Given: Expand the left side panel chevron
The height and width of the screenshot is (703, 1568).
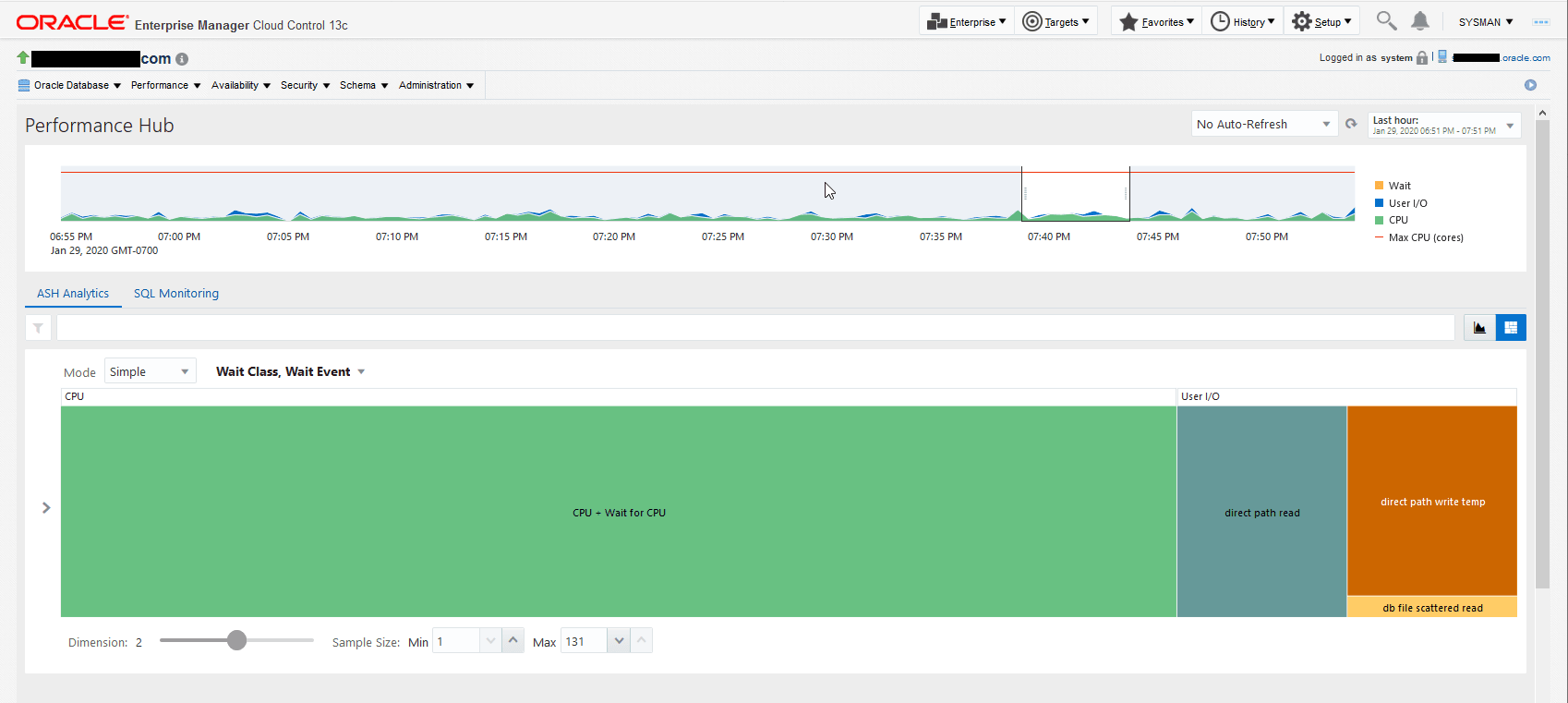Looking at the screenshot, I should click(46, 508).
